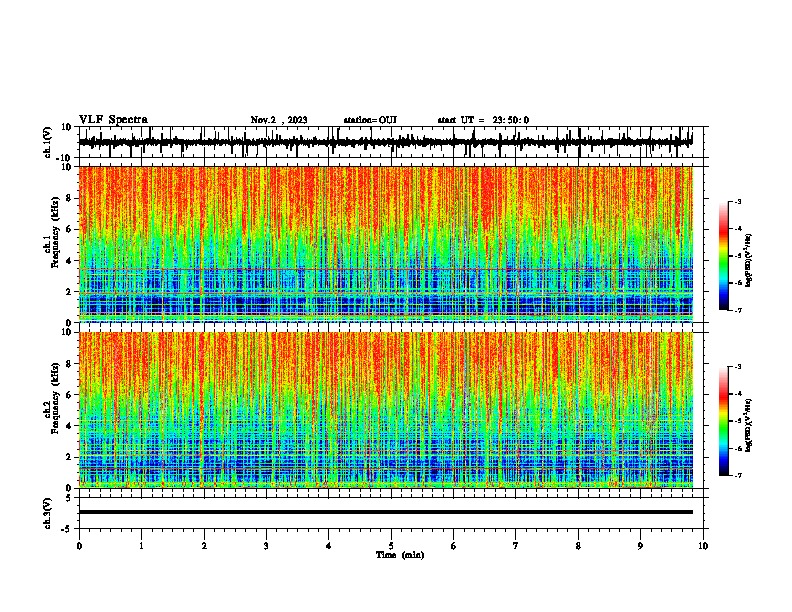Click the ch.2 spectrogram color bar
The image size is (792, 612).
[724, 421]
